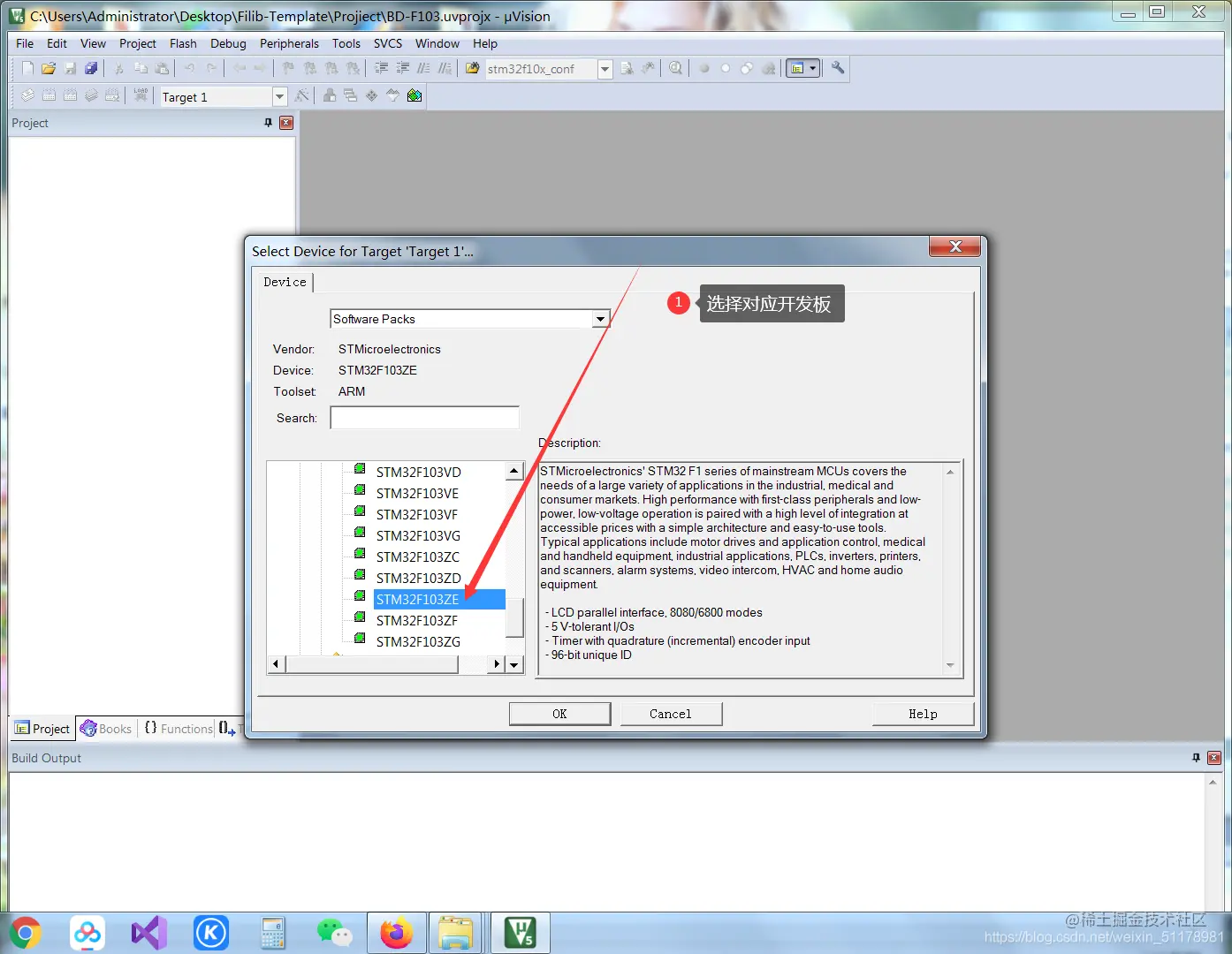Image resolution: width=1232 pixels, height=954 pixels.
Task: Click the device Search input field
Action: click(x=425, y=418)
